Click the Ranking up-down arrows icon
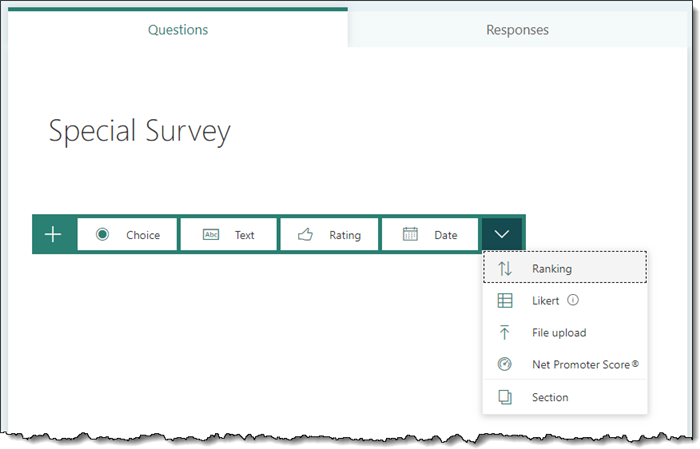This screenshot has width=700, height=449. coord(505,268)
